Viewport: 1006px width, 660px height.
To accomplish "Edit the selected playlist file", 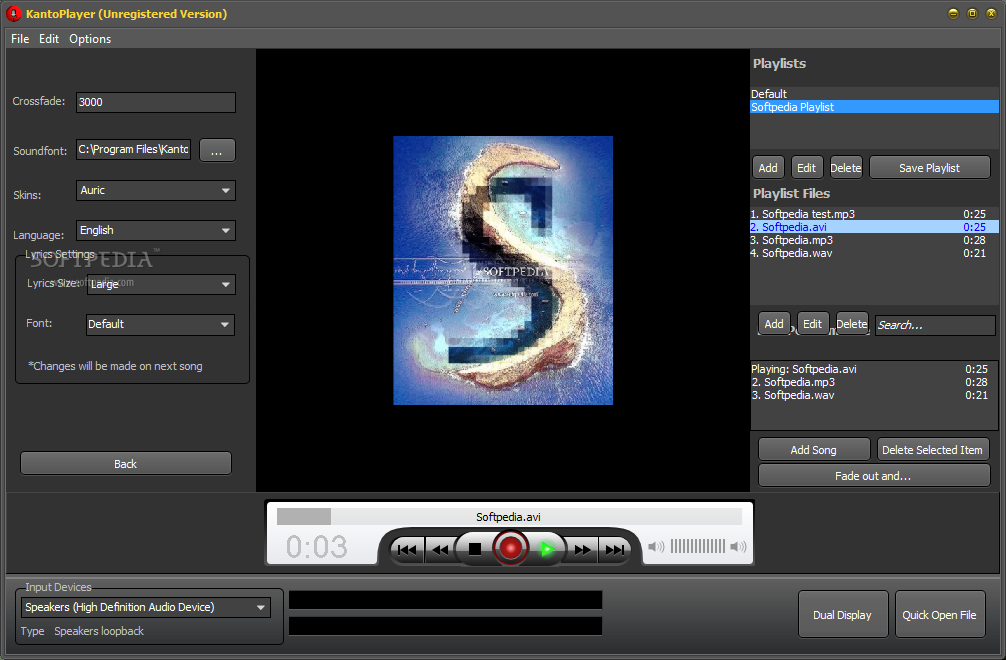I will click(812, 324).
